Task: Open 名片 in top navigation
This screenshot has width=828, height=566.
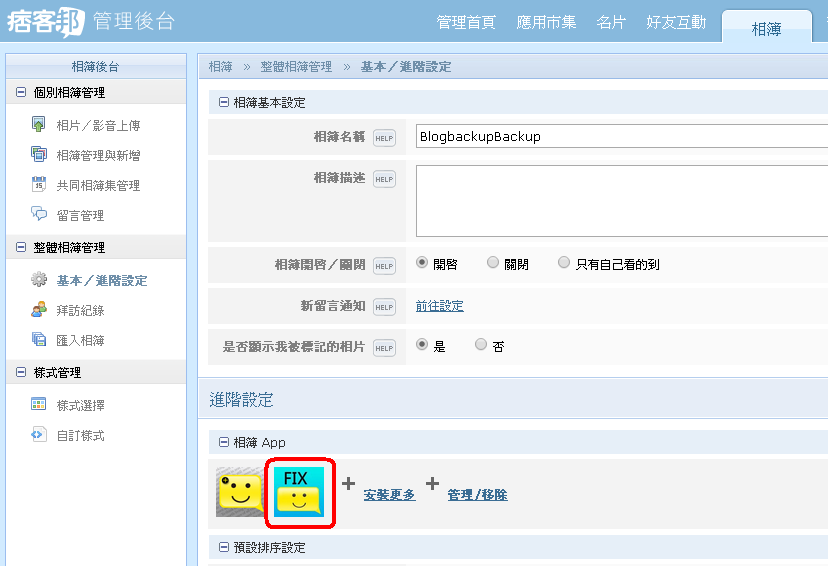Action: click(611, 22)
